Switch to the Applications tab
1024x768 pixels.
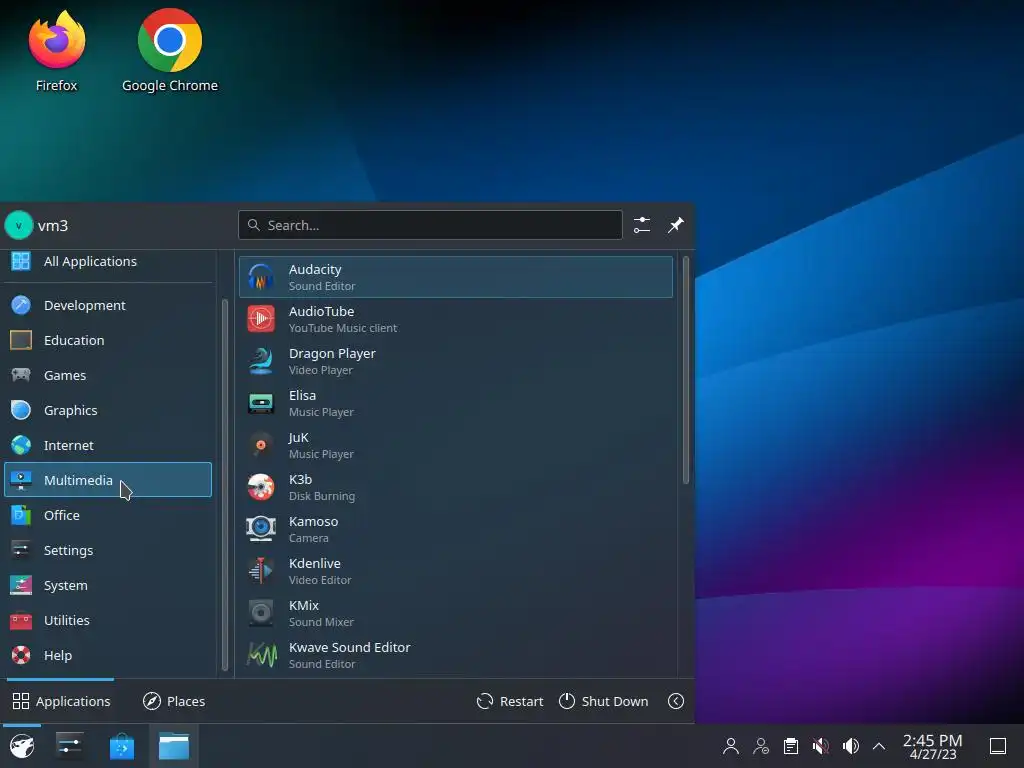click(x=61, y=701)
